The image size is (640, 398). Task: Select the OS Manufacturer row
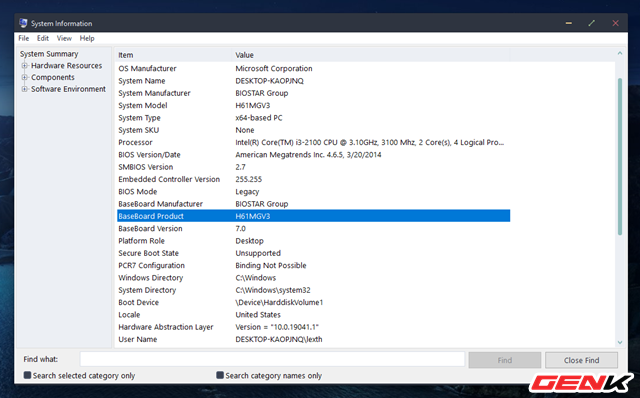tap(313, 69)
